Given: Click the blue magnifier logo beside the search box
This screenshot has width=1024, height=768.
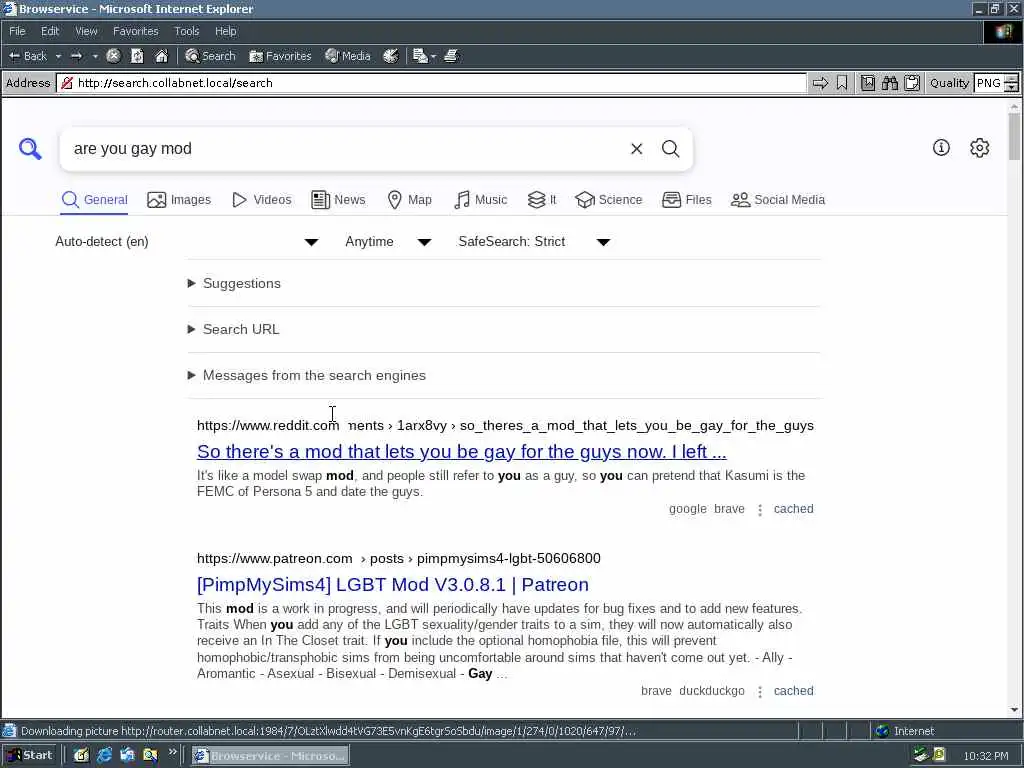Looking at the screenshot, I should click(30, 149).
